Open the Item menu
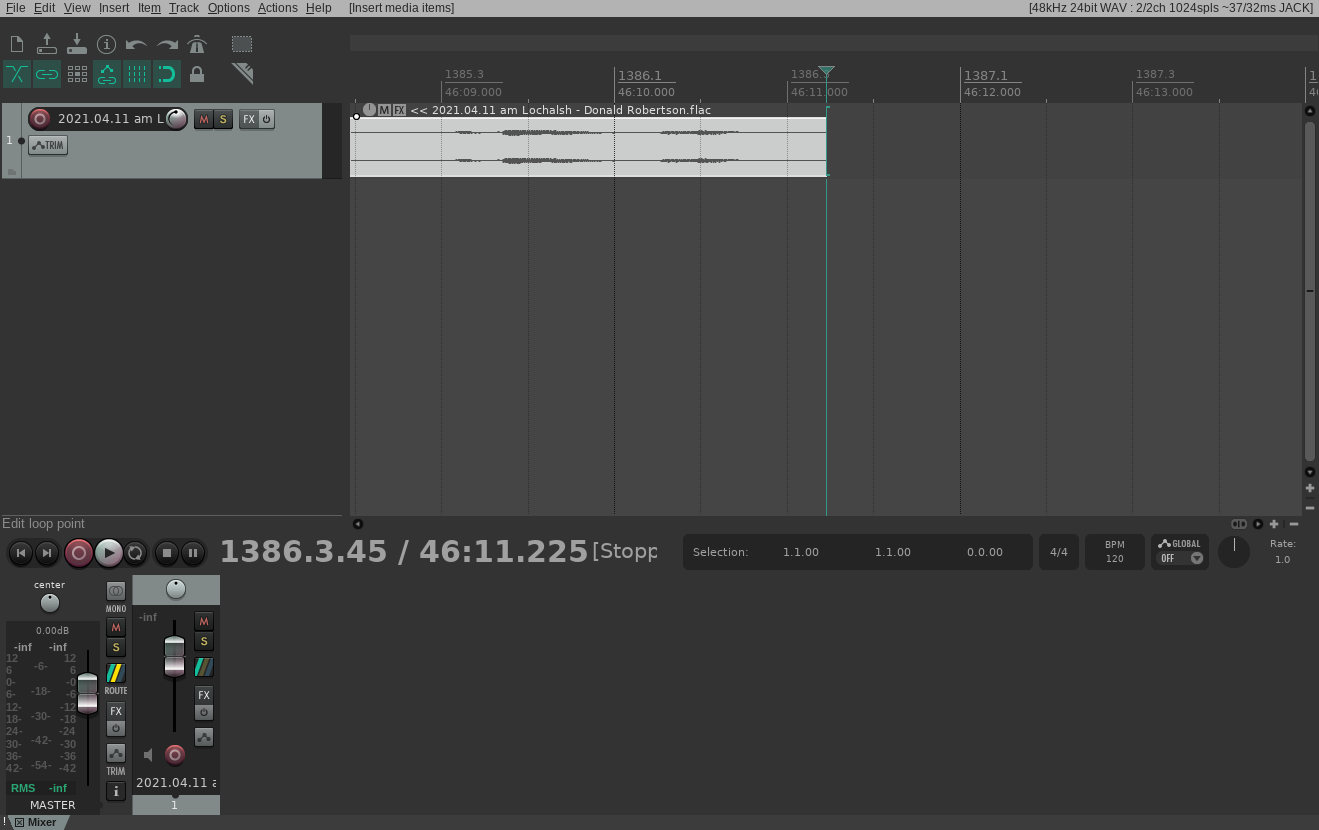 149,7
